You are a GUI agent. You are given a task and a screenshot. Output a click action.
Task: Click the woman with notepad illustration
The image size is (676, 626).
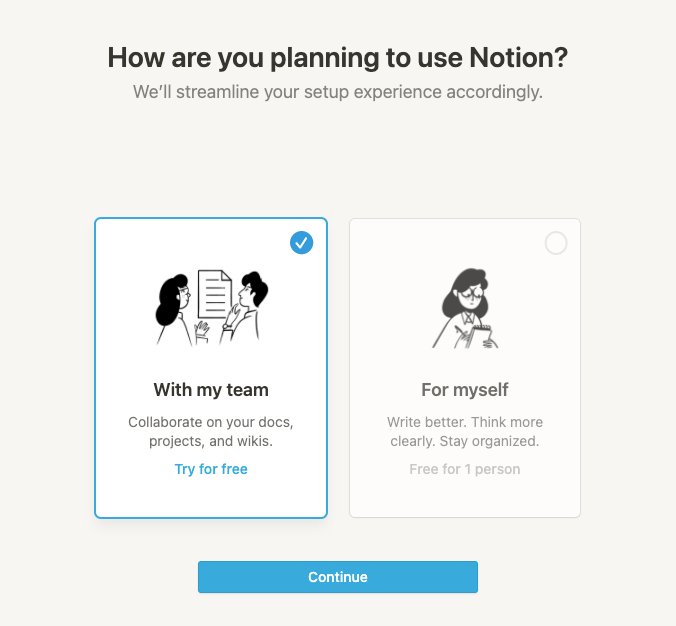tap(465, 308)
